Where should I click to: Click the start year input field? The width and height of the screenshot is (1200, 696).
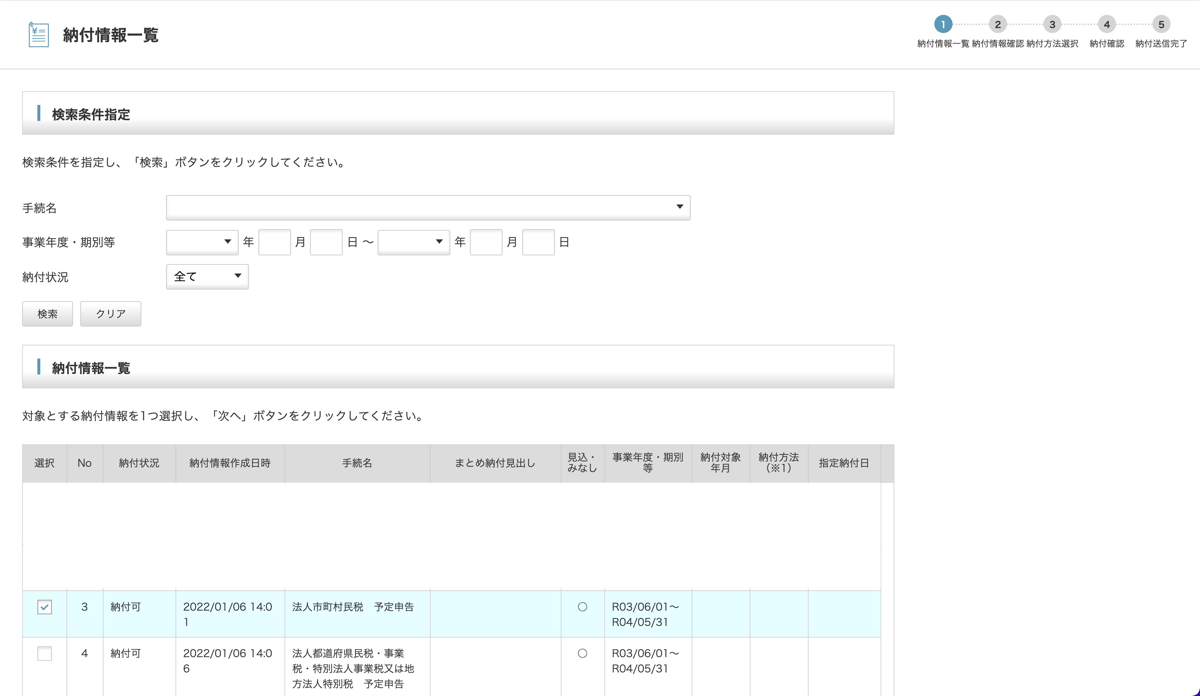point(274,242)
